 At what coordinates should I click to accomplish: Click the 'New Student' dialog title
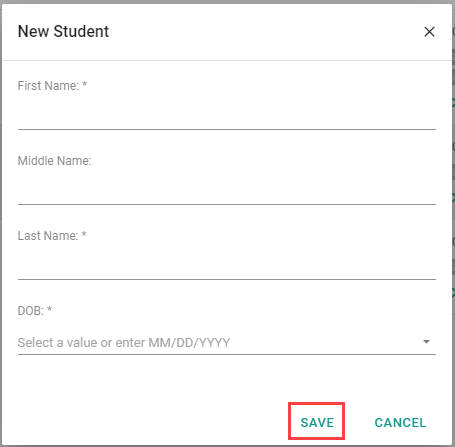(x=63, y=32)
